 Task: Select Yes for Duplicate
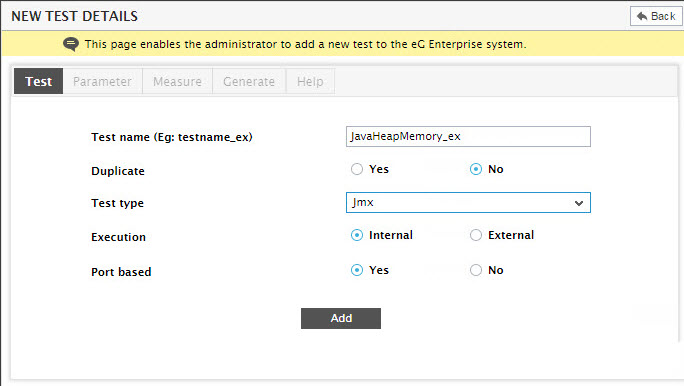pos(357,169)
